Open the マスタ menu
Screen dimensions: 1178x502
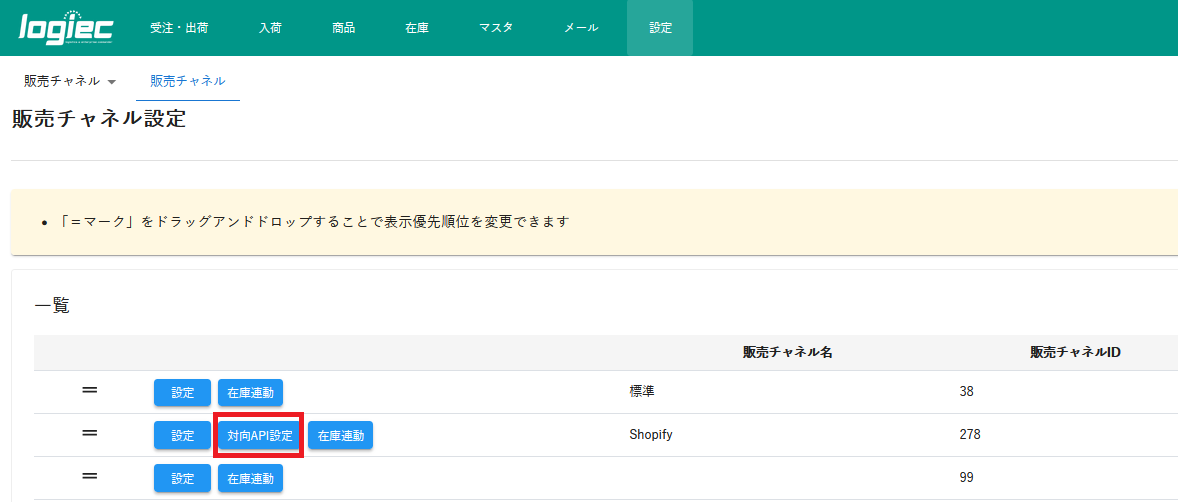click(496, 28)
